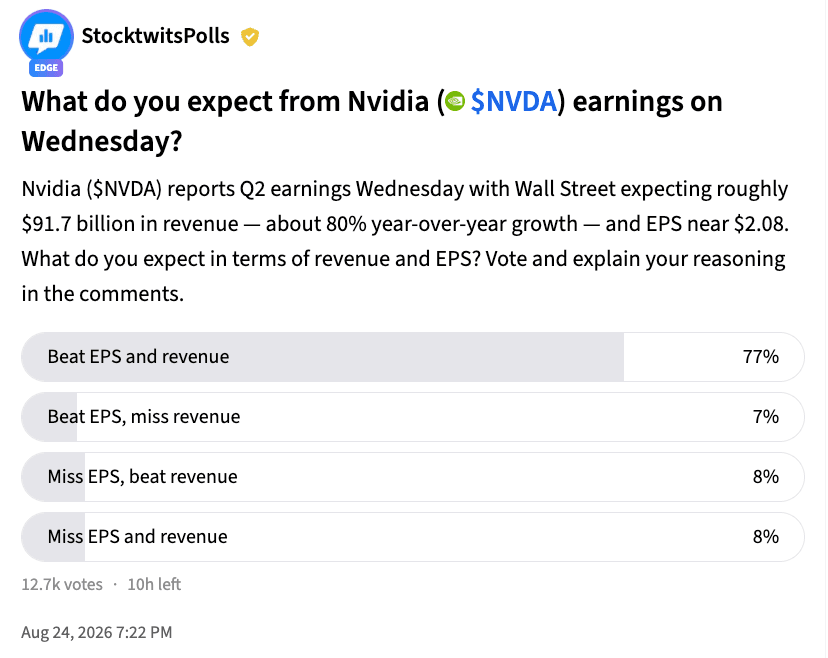
Task: Click the green Nvidia logo icon
Action: click(x=455, y=101)
